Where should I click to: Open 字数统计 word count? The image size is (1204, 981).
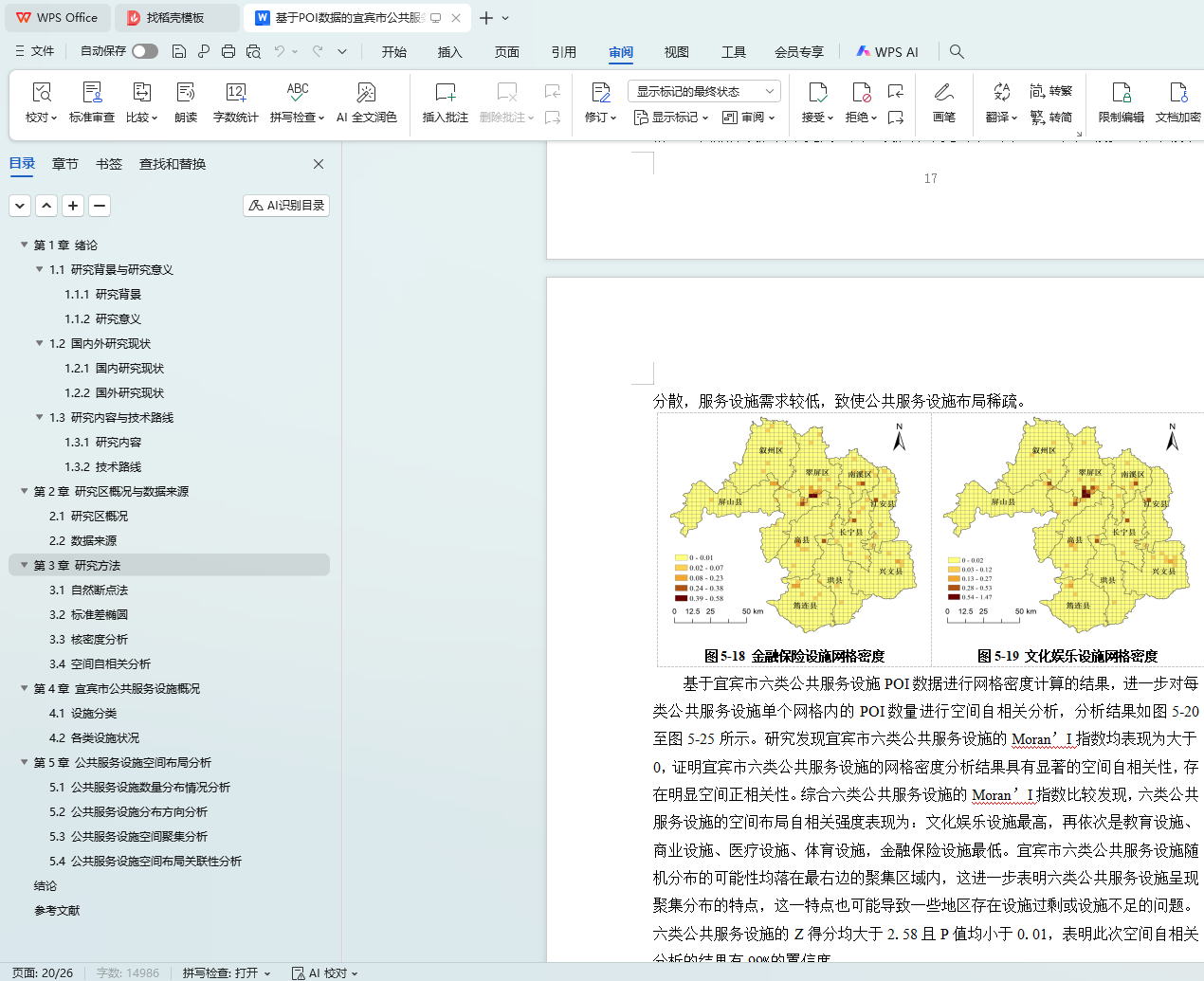(236, 102)
